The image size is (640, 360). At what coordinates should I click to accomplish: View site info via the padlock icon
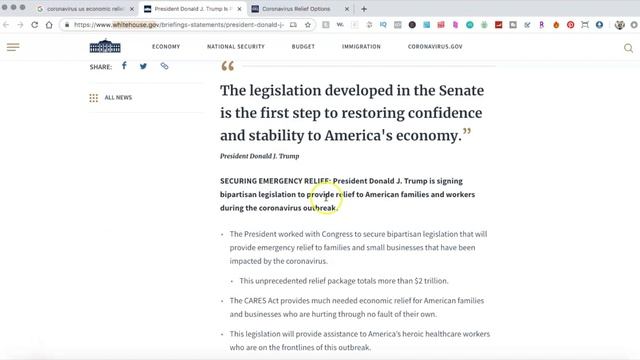[67, 25]
